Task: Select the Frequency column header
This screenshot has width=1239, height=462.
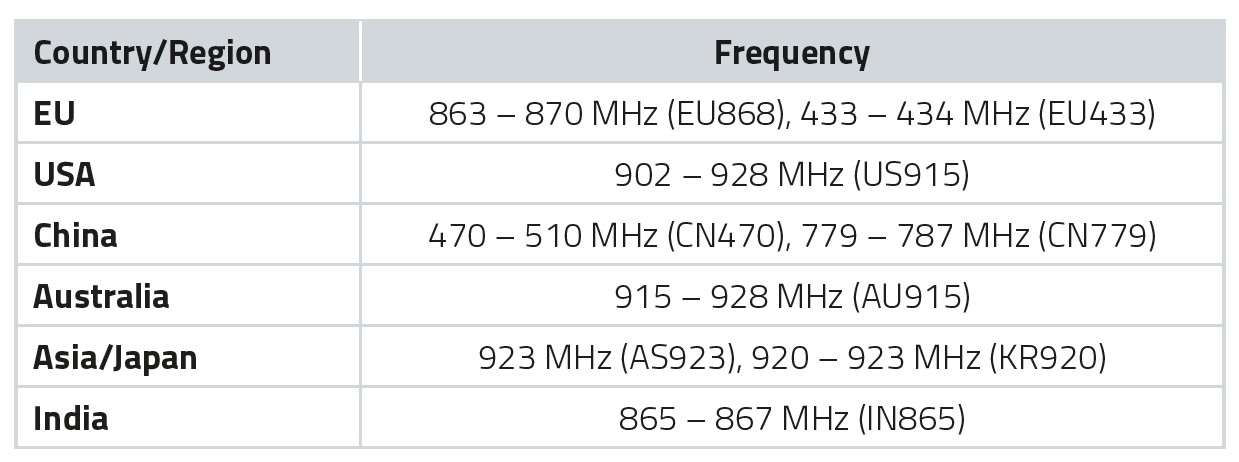Action: tap(792, 53)
